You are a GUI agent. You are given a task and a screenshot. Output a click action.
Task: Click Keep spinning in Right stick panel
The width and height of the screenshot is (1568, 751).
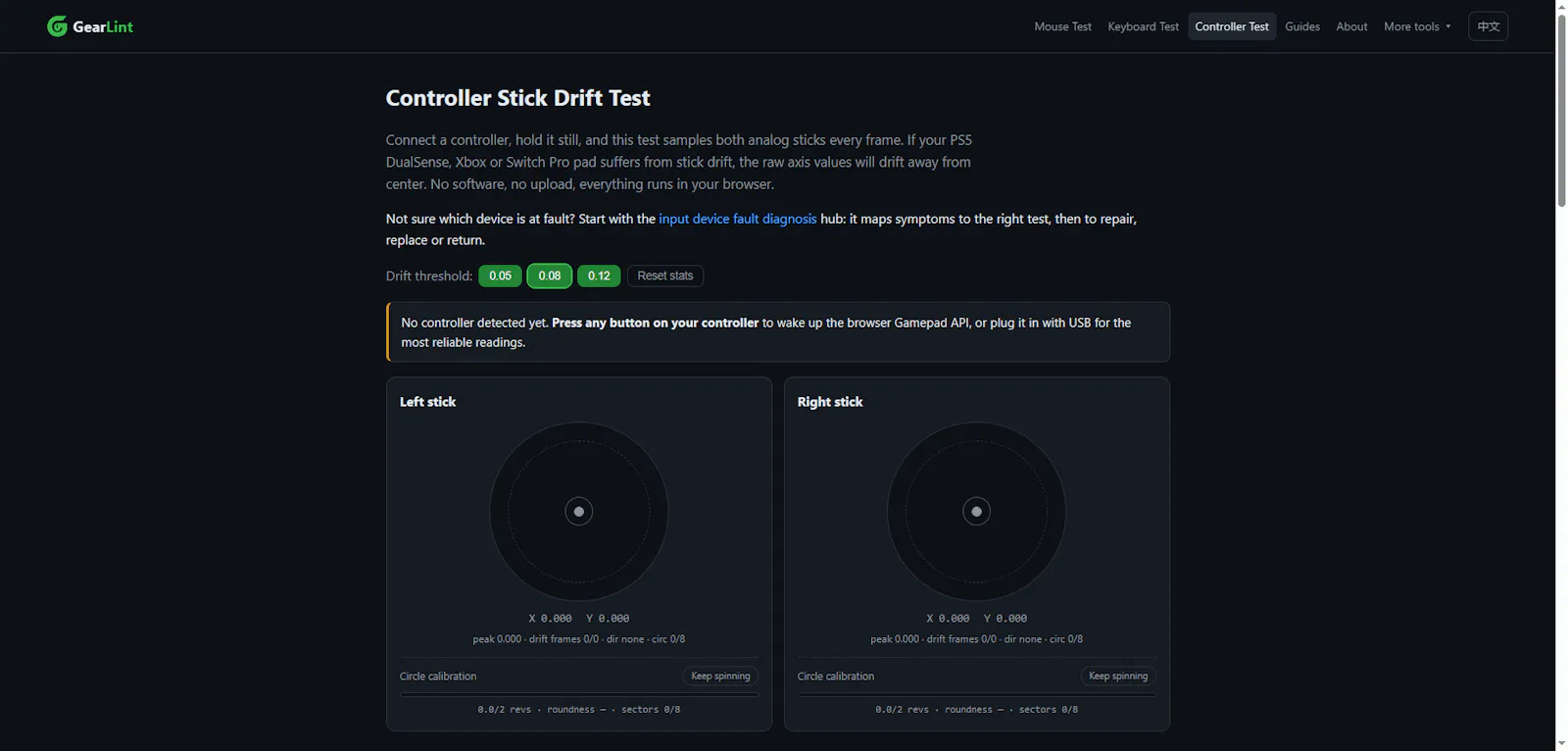click(1118, 676)
